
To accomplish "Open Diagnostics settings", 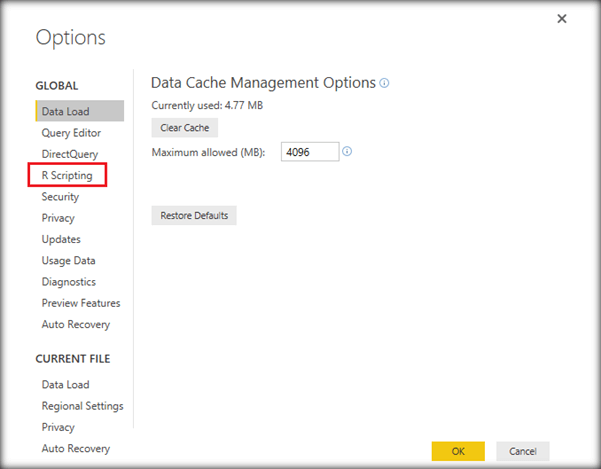I will (x=68, y=282).
